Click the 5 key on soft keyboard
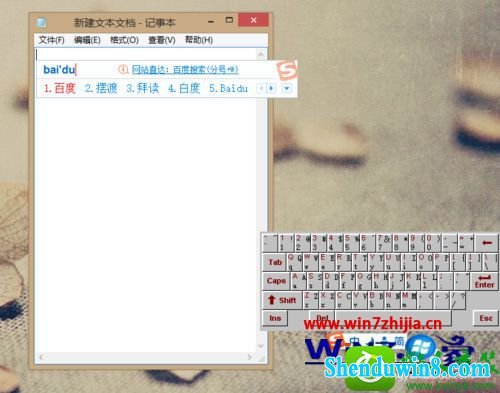This screenshot has height=393, width=500. 351,243
